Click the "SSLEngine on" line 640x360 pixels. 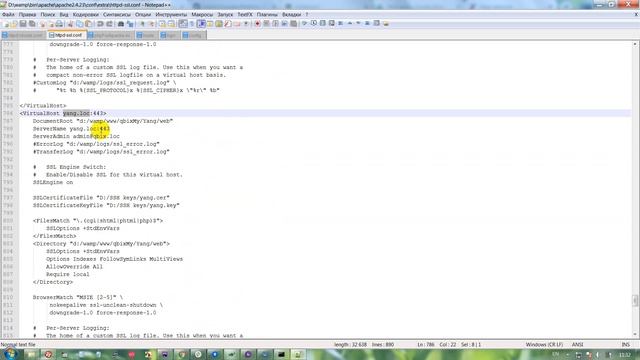(x=53, y=182)
